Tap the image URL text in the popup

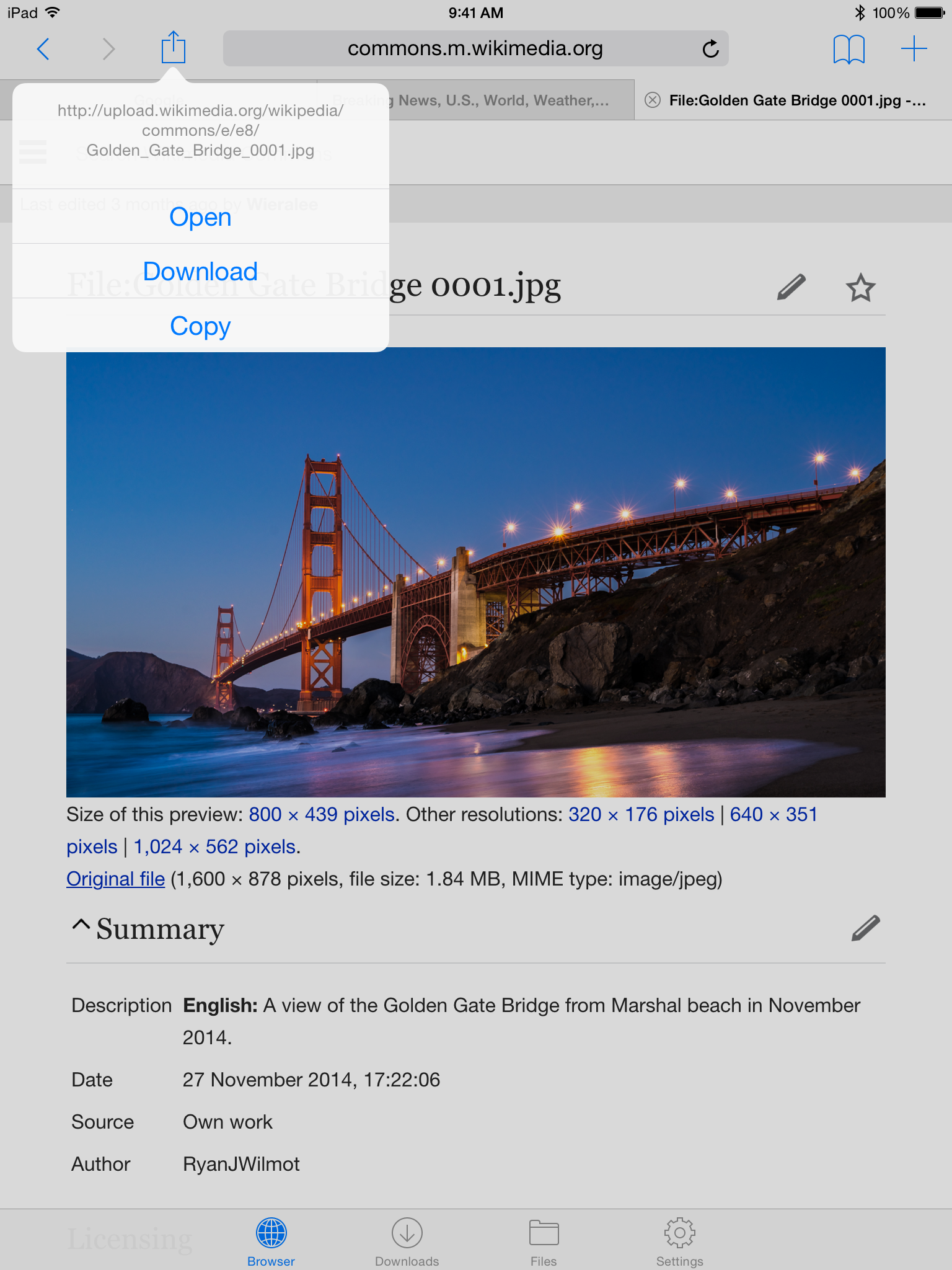[201, 130]
